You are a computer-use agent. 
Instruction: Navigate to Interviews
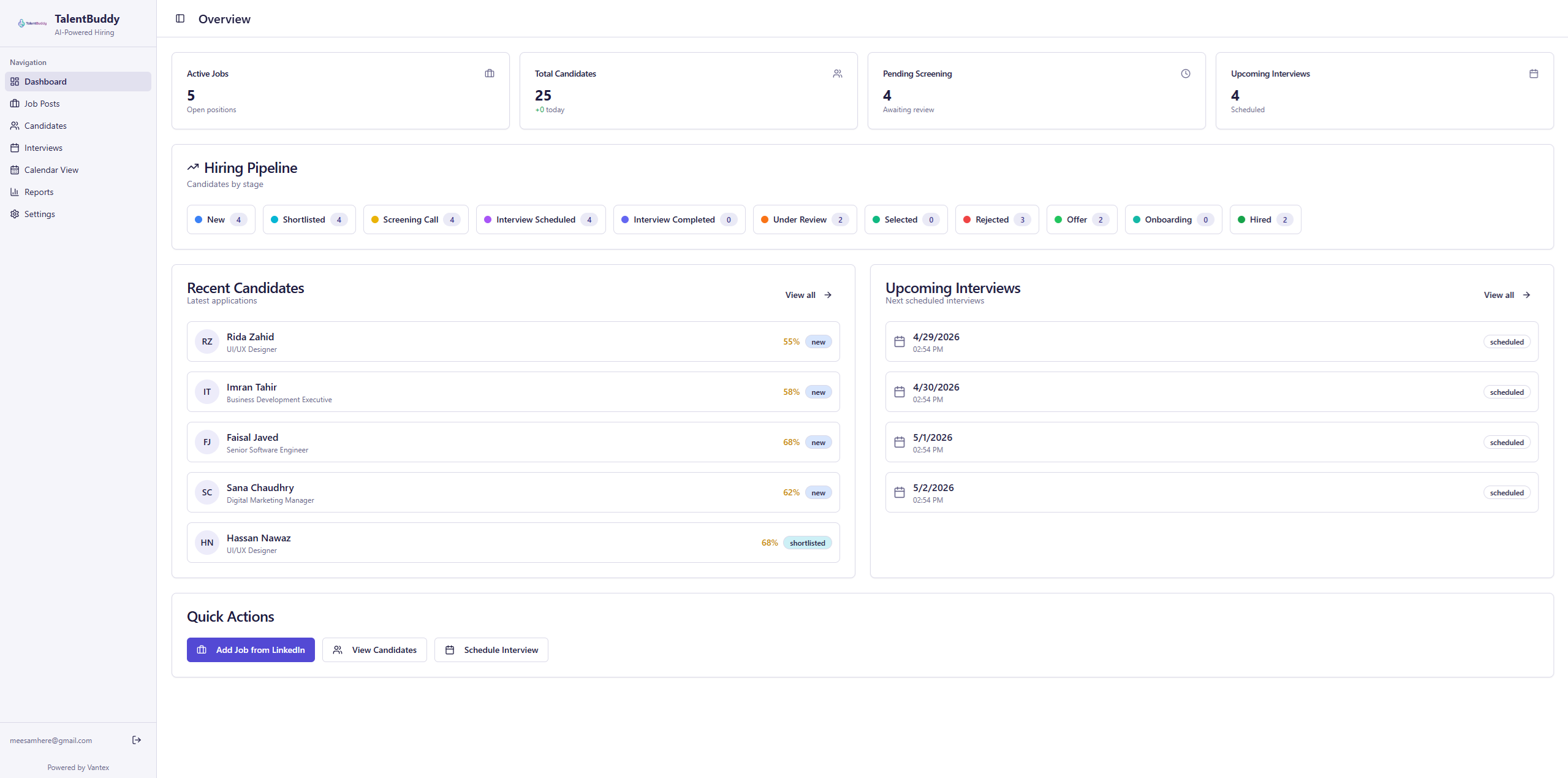(x=78, y=148)
